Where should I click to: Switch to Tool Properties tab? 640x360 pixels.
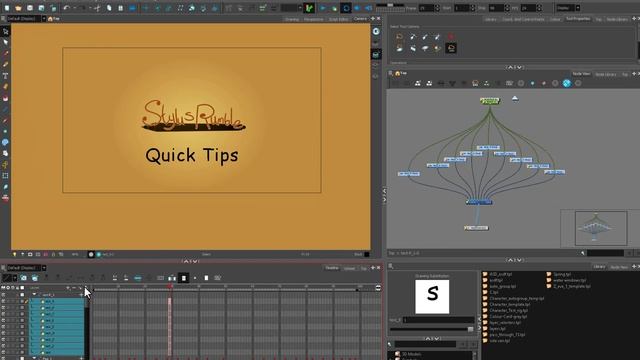[x=578, y=19]
